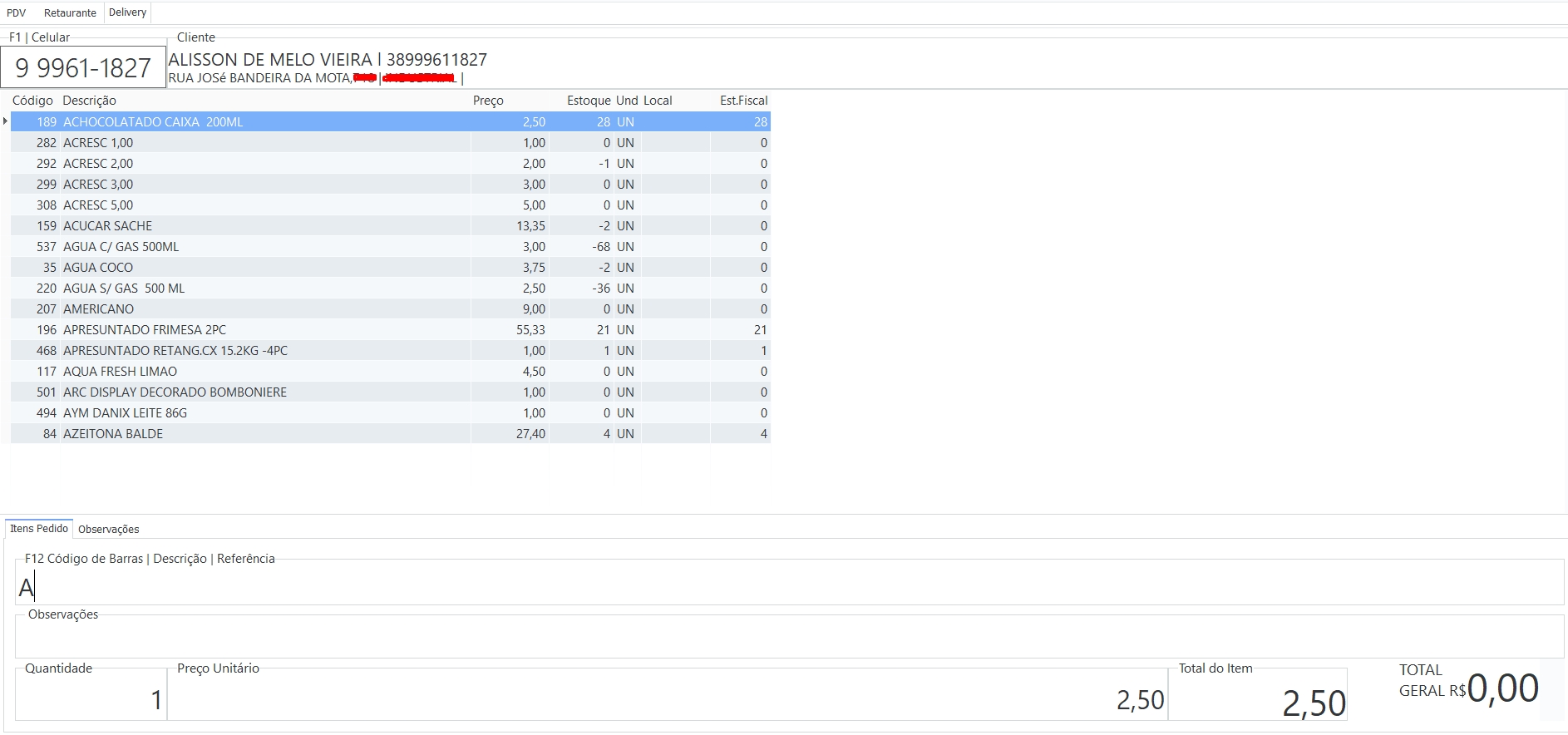Switch to the PDV tab
The height and width of the screenshot is (735, 1568).
coord(16,12)
